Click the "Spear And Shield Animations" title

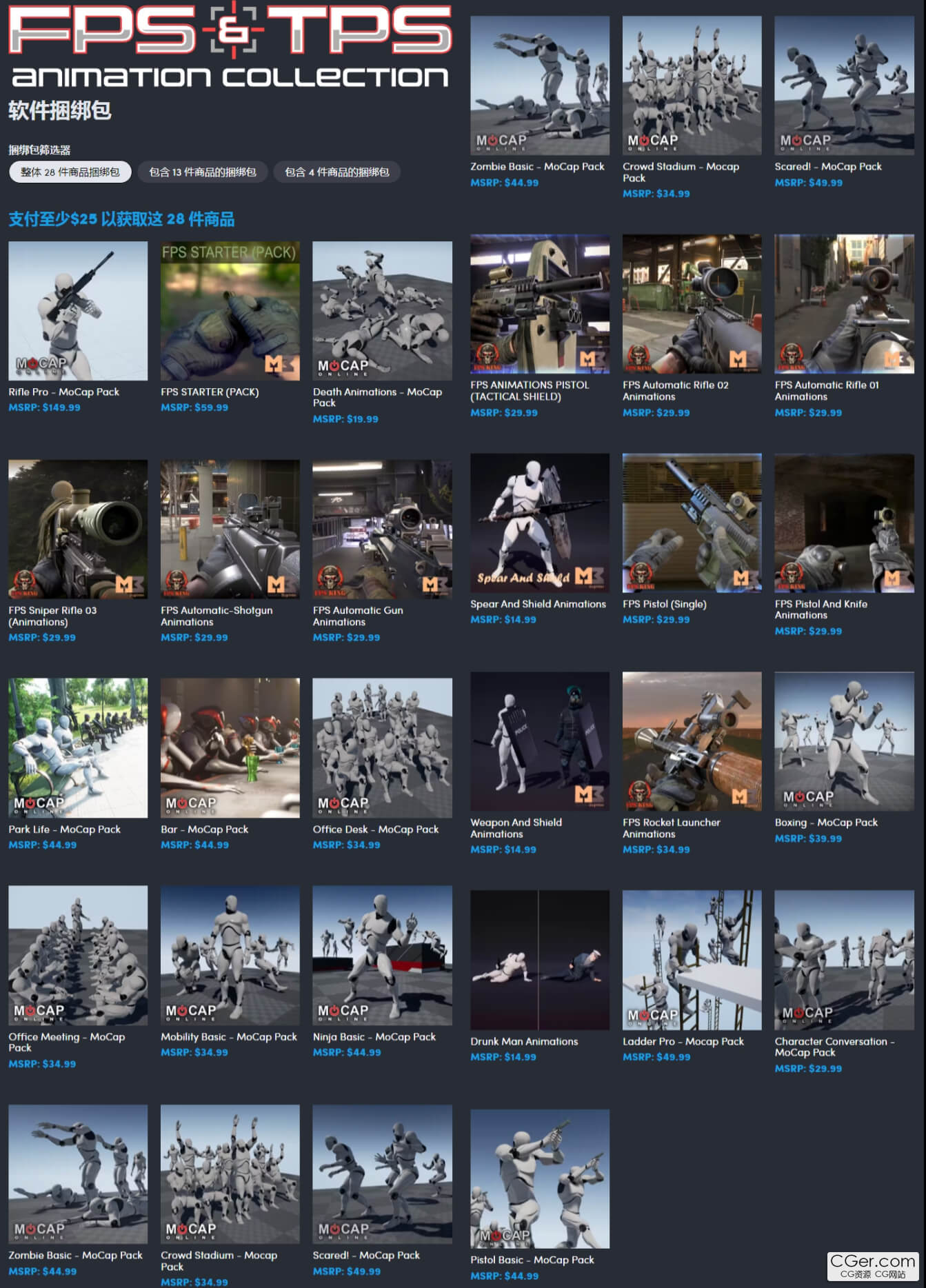pos(538,604)
